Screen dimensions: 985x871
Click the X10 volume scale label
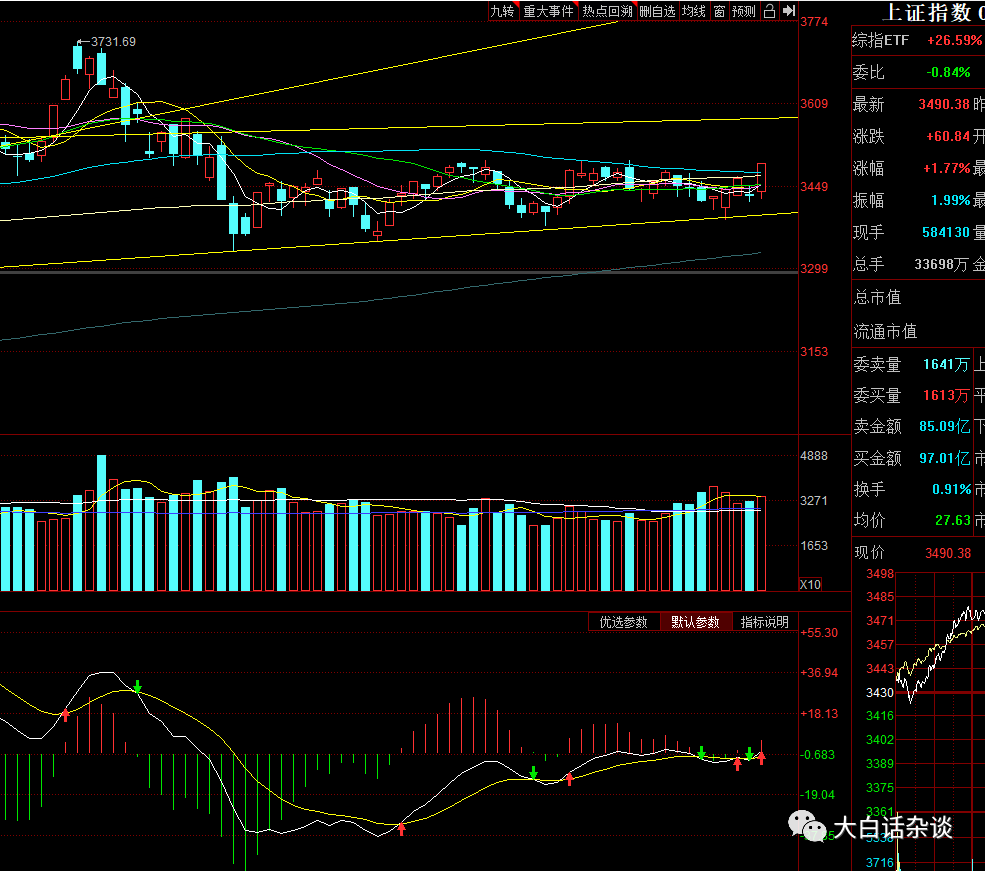coord(810,585)
